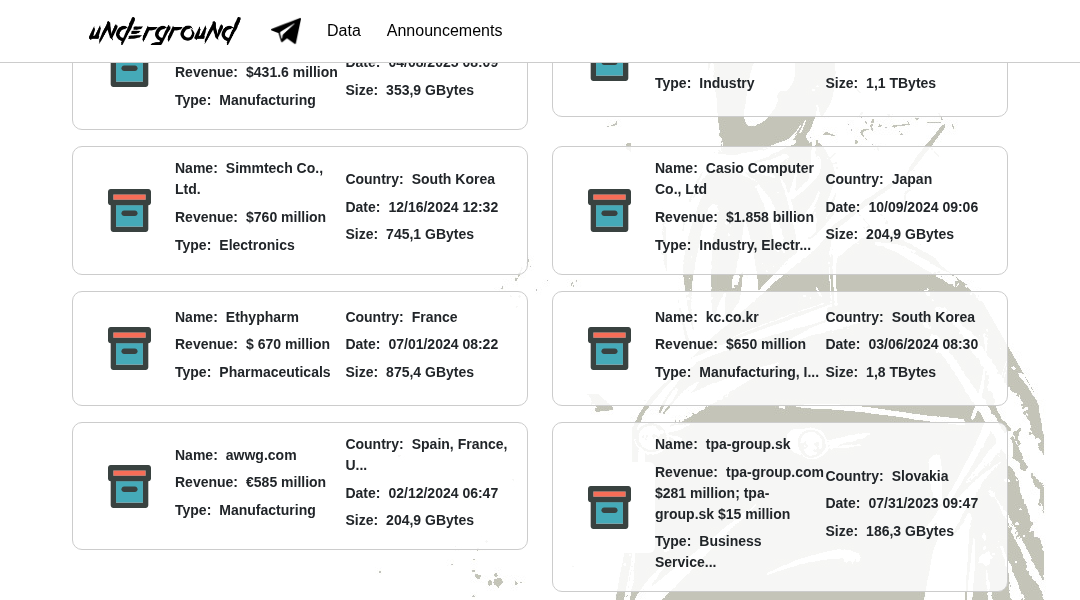This screenshot has height=600, width=1080.
Task: Click Country Slovakia text
Action: click(x=887, y=476)
